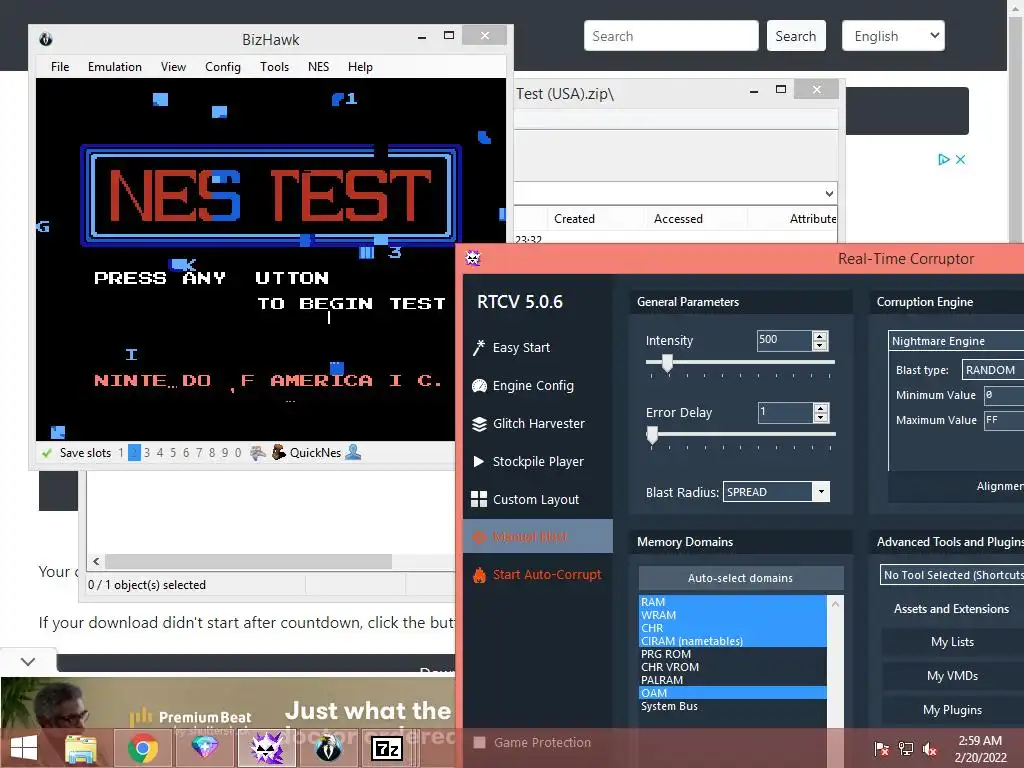Open the BizHawk eagle taskbar icon

tap(328, 748)
